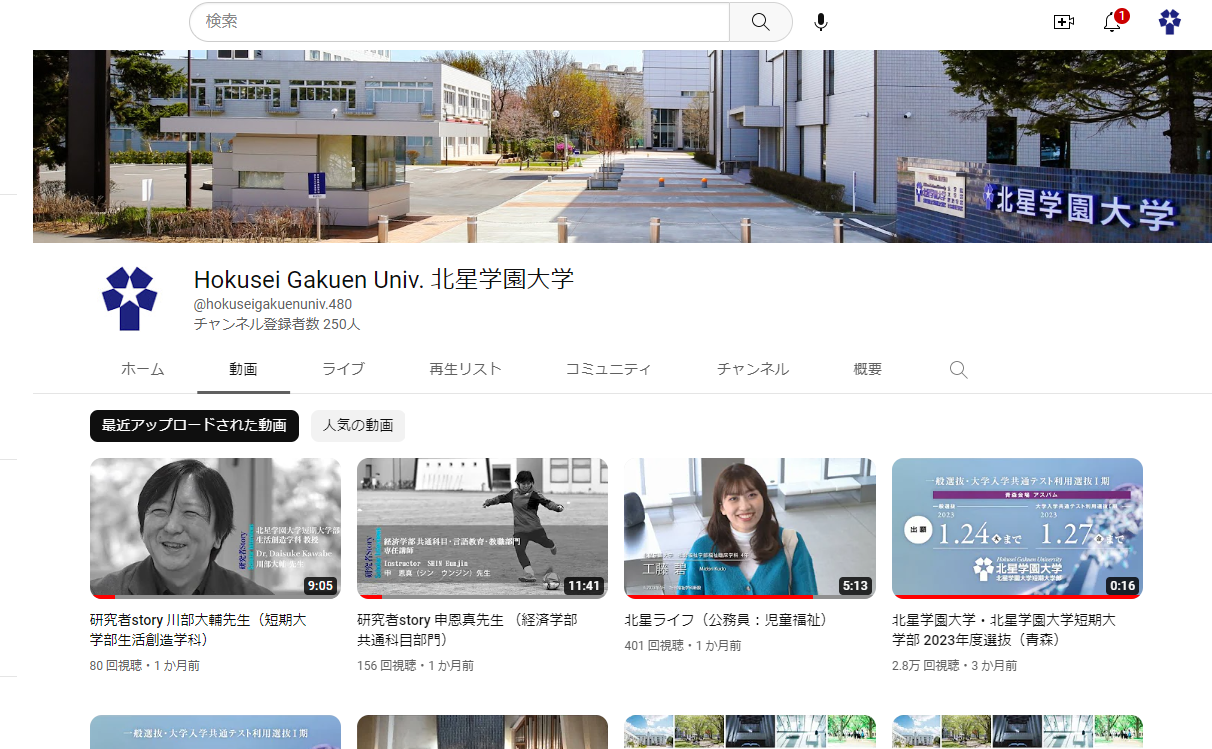Open the 2023年度選抜 青森 video thumbnail

point(1017,528)
